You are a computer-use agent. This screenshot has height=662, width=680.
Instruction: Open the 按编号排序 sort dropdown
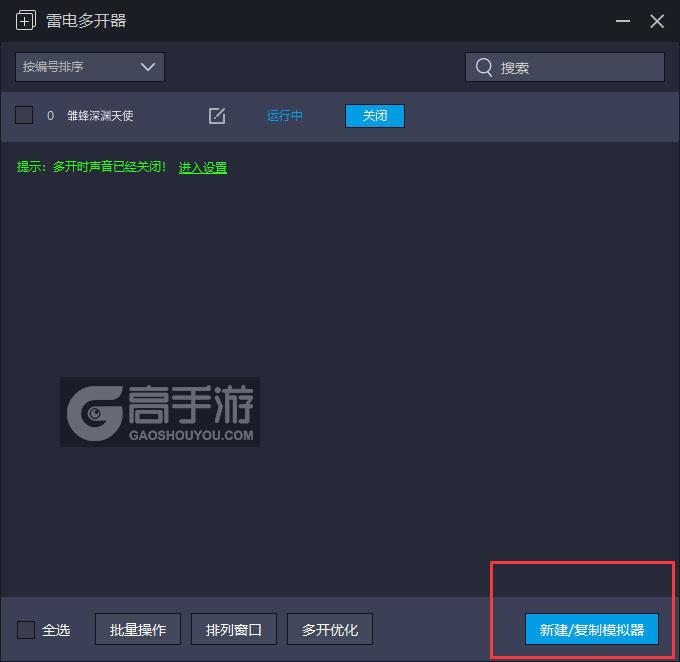pyautogui.click(x=90, y=67)
